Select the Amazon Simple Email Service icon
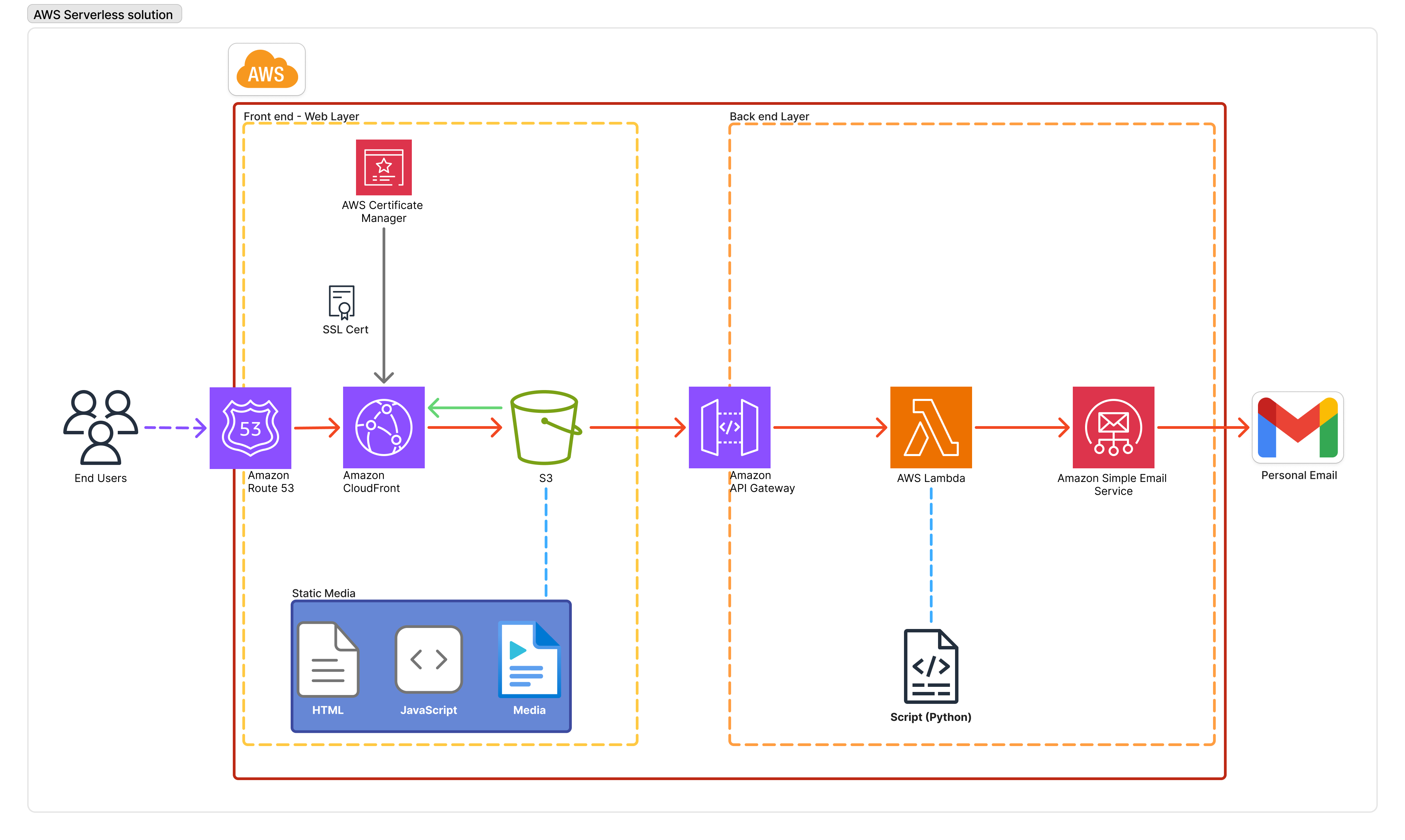 tap(1113, 427)
